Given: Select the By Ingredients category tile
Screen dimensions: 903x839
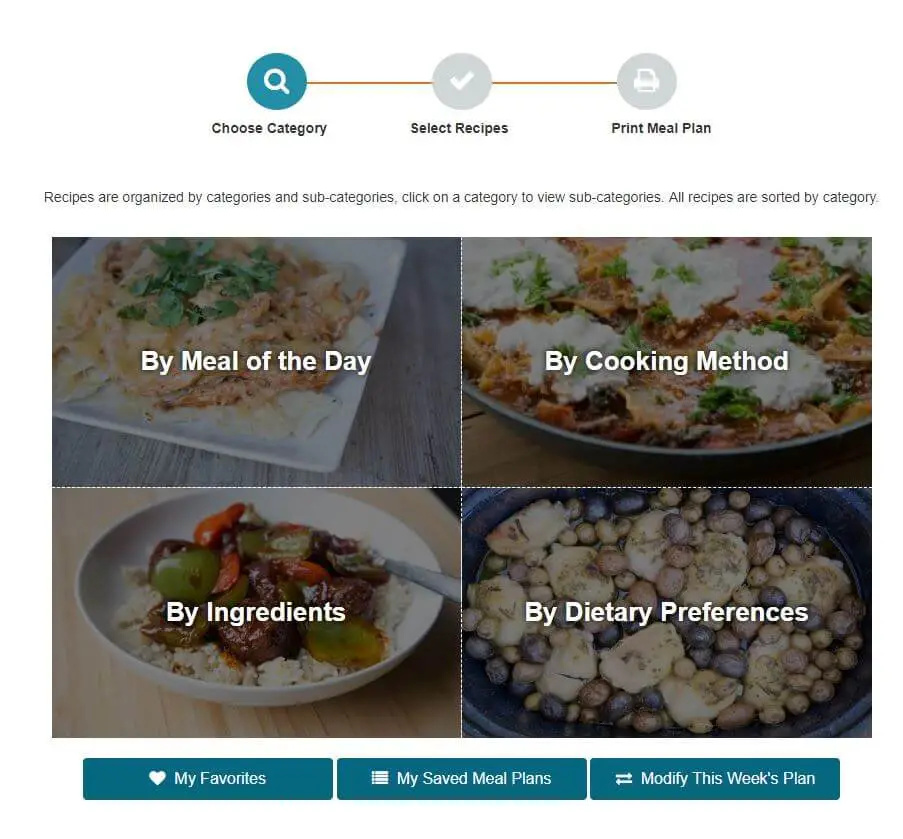Looking at the screenshot, I should 256,613.
